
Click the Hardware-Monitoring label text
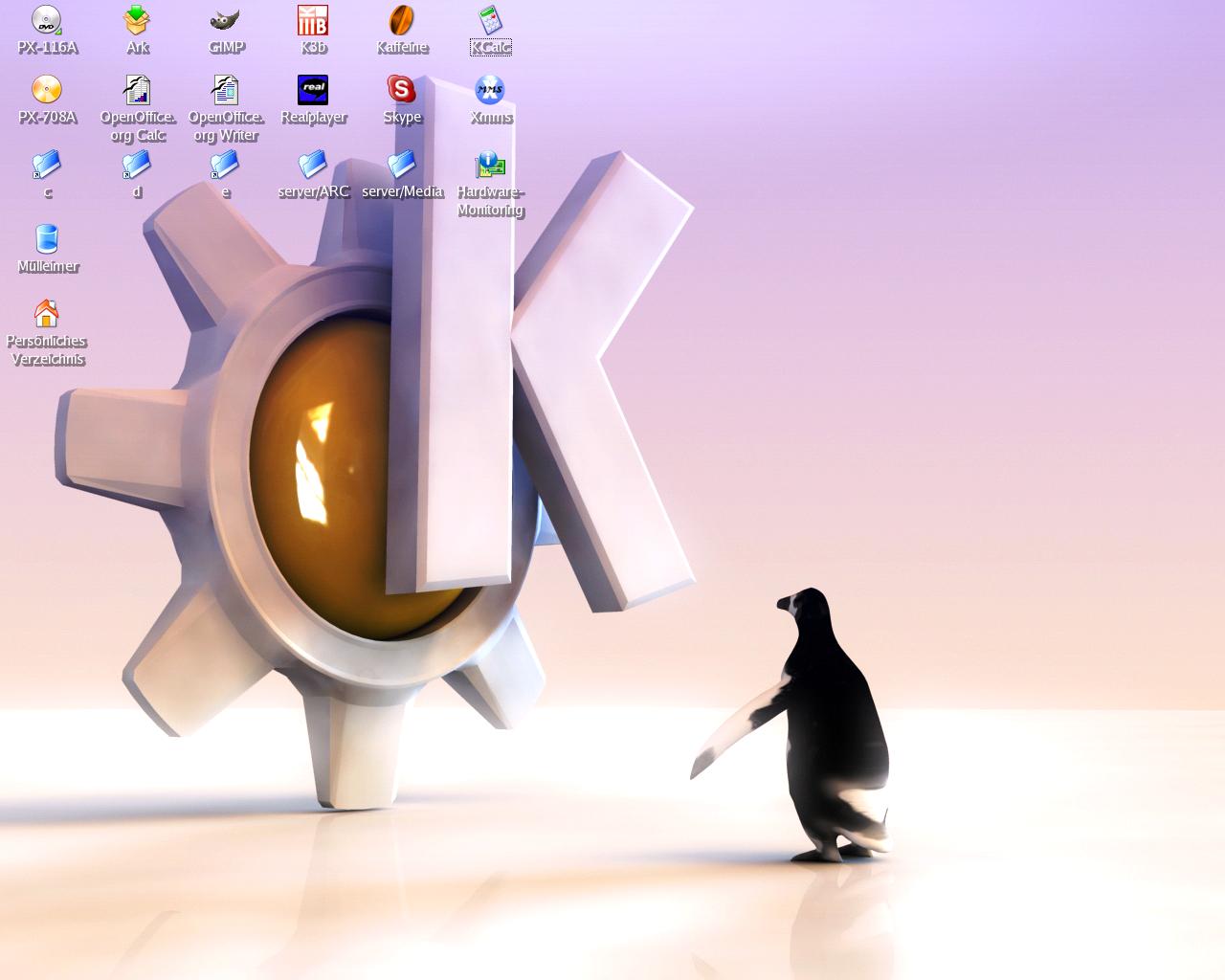click(491, 201)
